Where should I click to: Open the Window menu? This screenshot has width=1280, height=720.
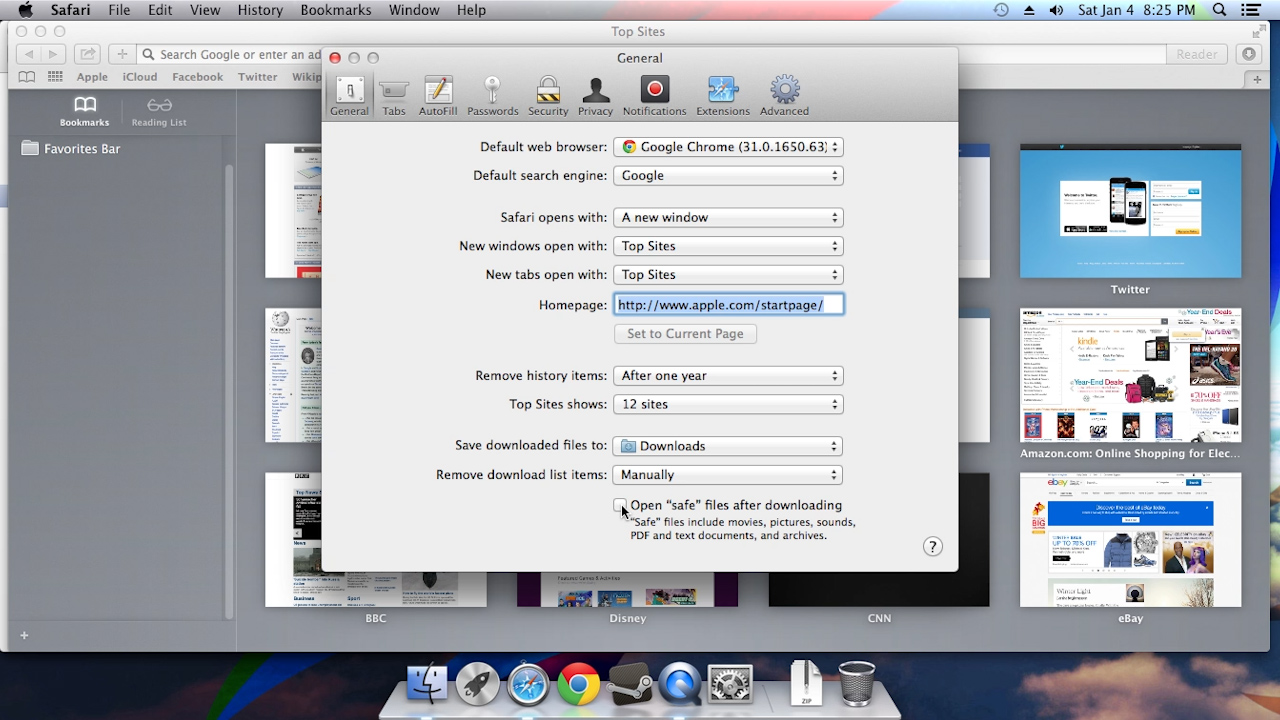point(414,10)
